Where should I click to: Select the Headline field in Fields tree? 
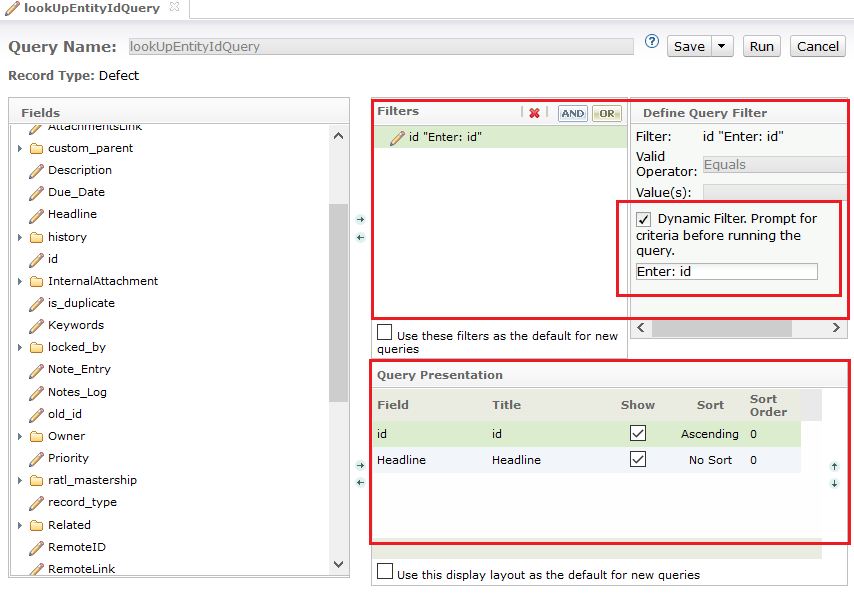(72, 214)
